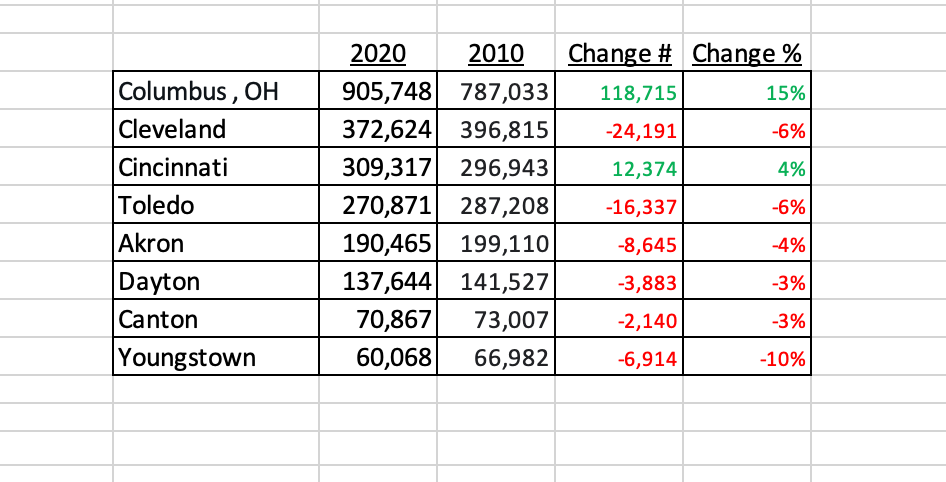This screenshot has height=482, width=946.
Task: Select the green 15% Columbus cell
Action: click(x=748, y=90)
